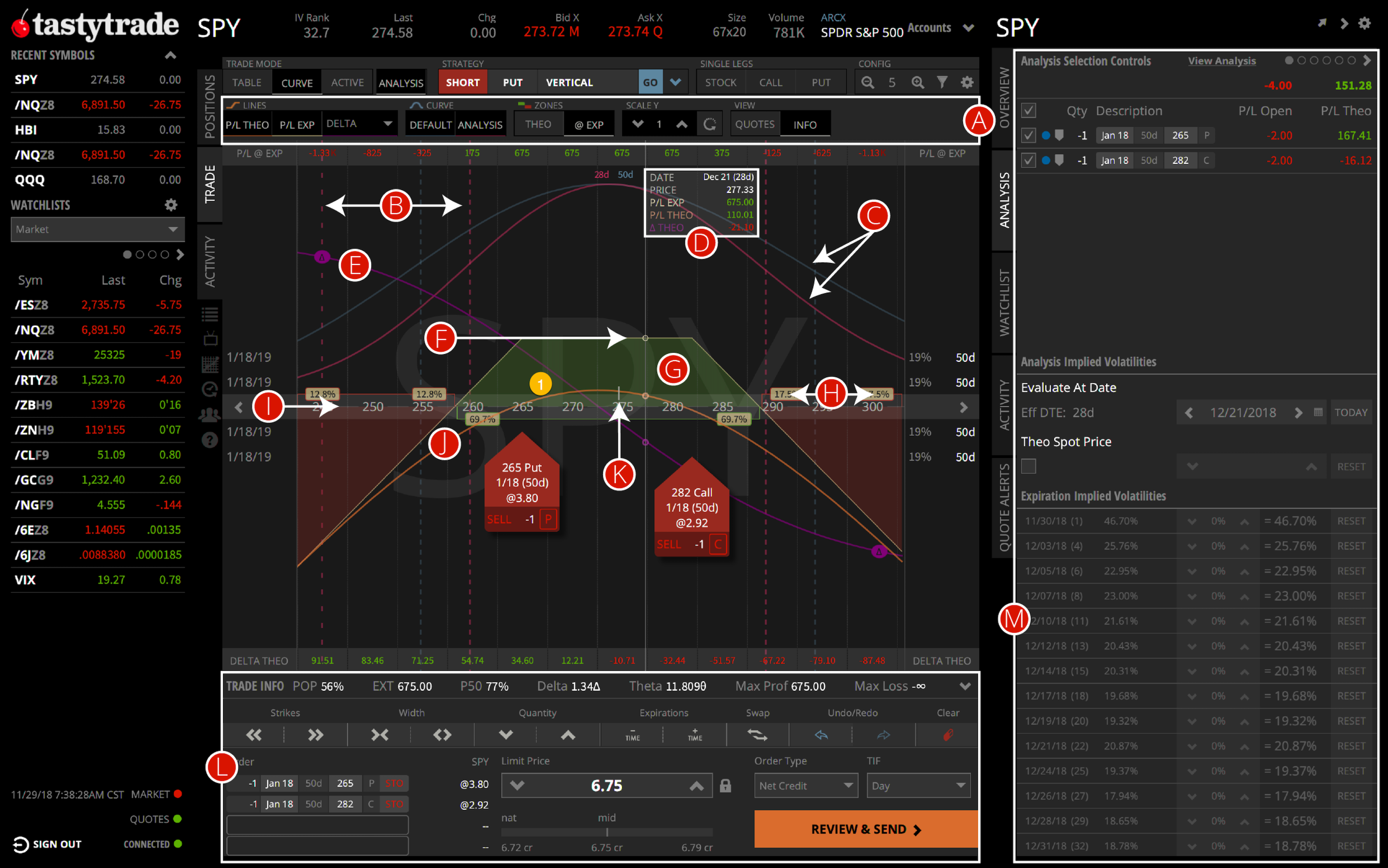
Task: Click the filter icon in the CONFIG toolbar
Action: pyautogui.click(x=942, y=82)
